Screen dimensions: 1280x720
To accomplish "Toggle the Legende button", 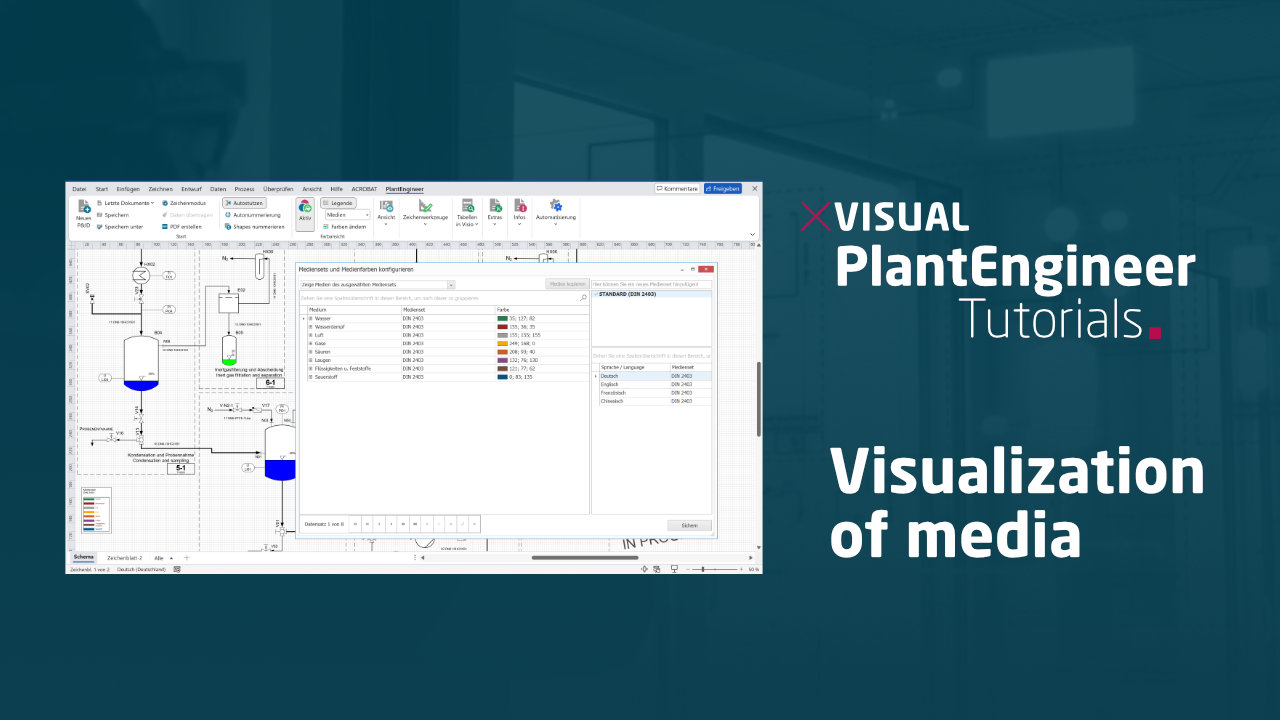I will point(338,203).
